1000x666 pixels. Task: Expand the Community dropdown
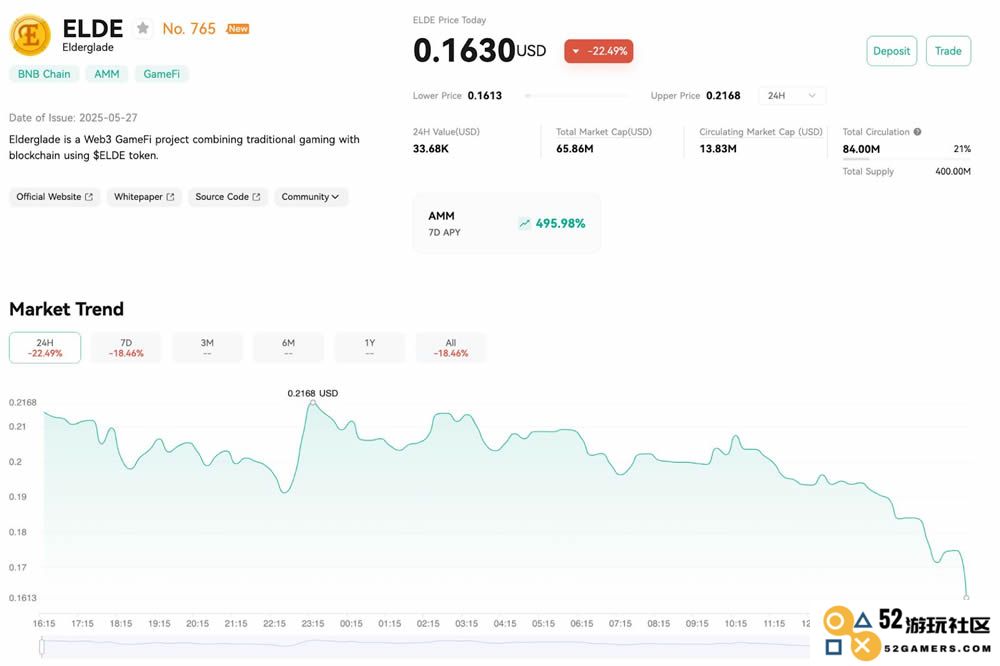tap(311, 196)
